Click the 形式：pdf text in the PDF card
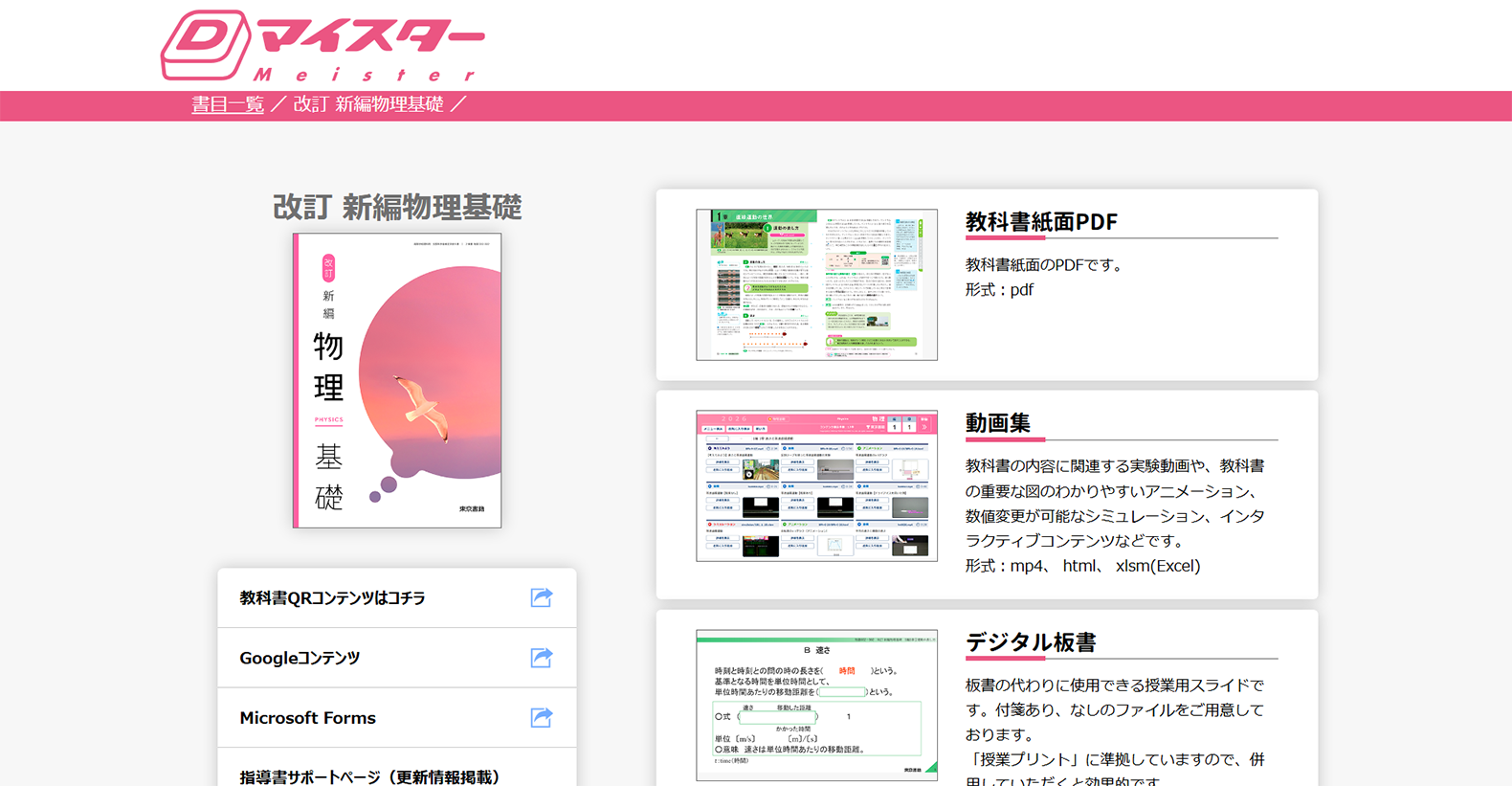The width and height of the screenshot is (1512, 786). click(x=999, y=290)
